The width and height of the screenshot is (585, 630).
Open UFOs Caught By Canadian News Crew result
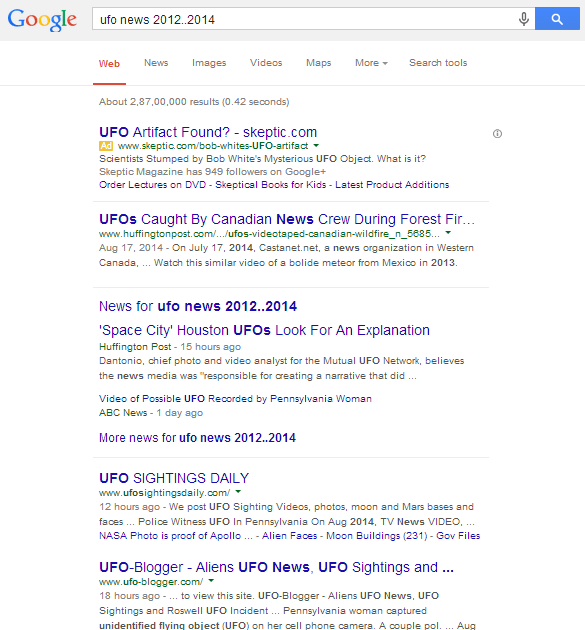(287, 219)
